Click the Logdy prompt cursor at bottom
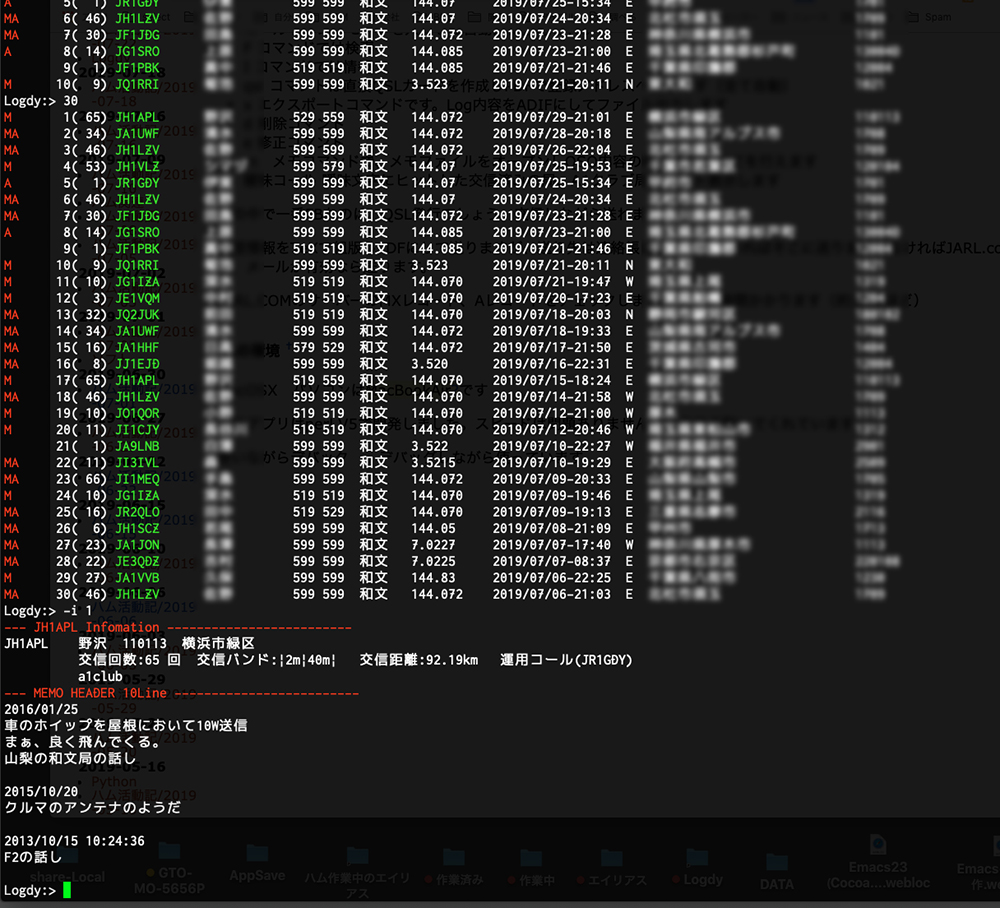 pyautogui.click(x=67, y=891)
